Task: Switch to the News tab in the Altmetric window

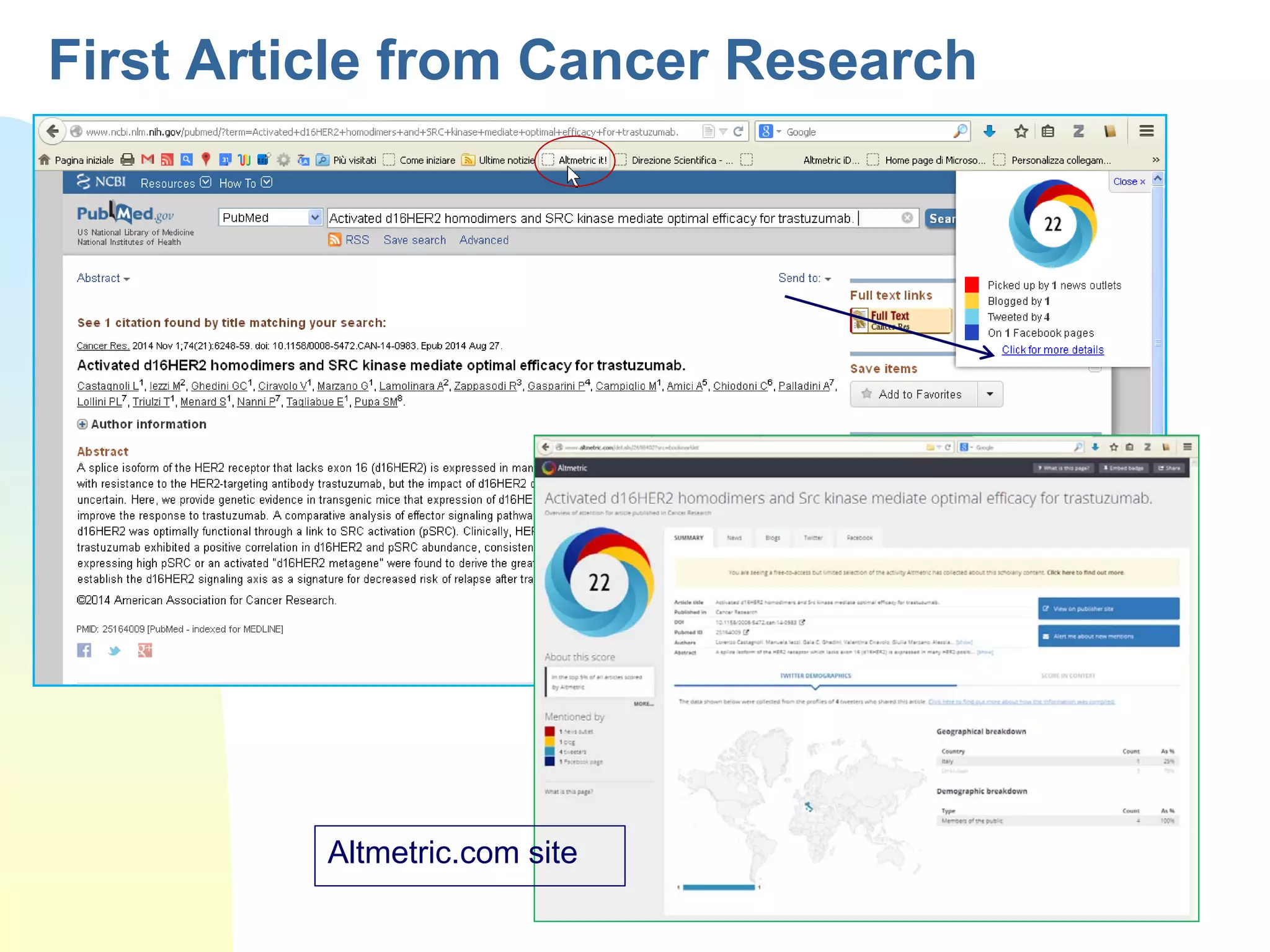Action: coord(734,538)
